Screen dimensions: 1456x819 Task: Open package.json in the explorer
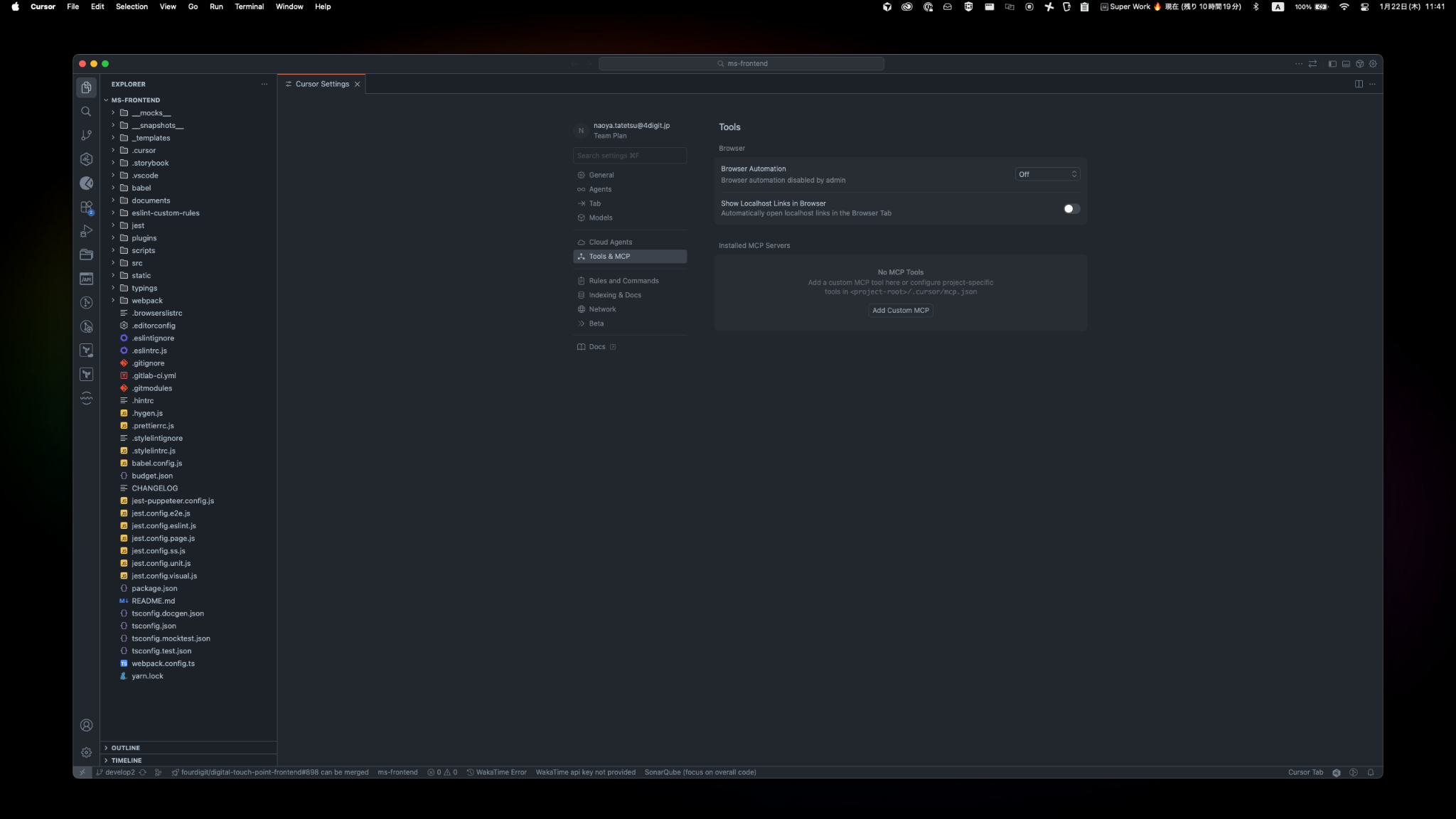pyautogui.click(x=188, y=589)
